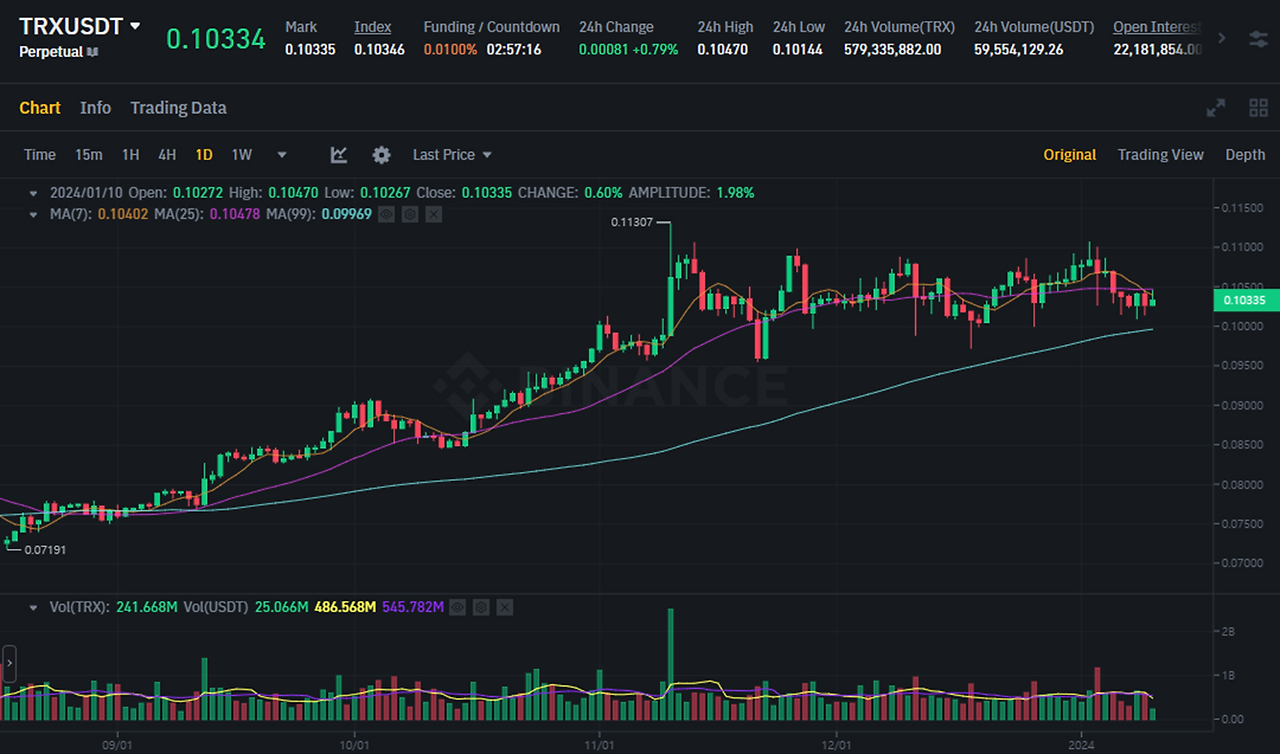
Task: Switch to Depth chart view
Action: pyautogui.click(x=1245, y=155)
